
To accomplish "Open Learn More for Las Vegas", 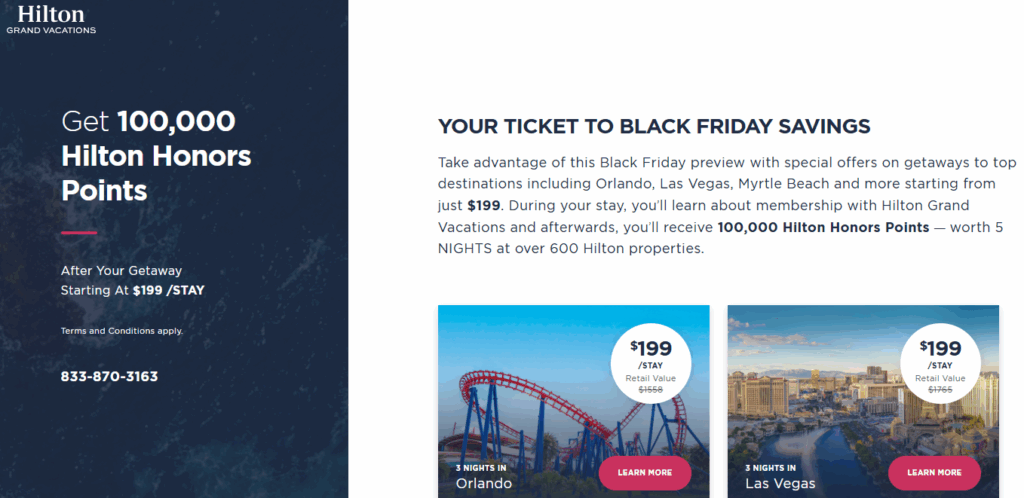I will (934, 472).
